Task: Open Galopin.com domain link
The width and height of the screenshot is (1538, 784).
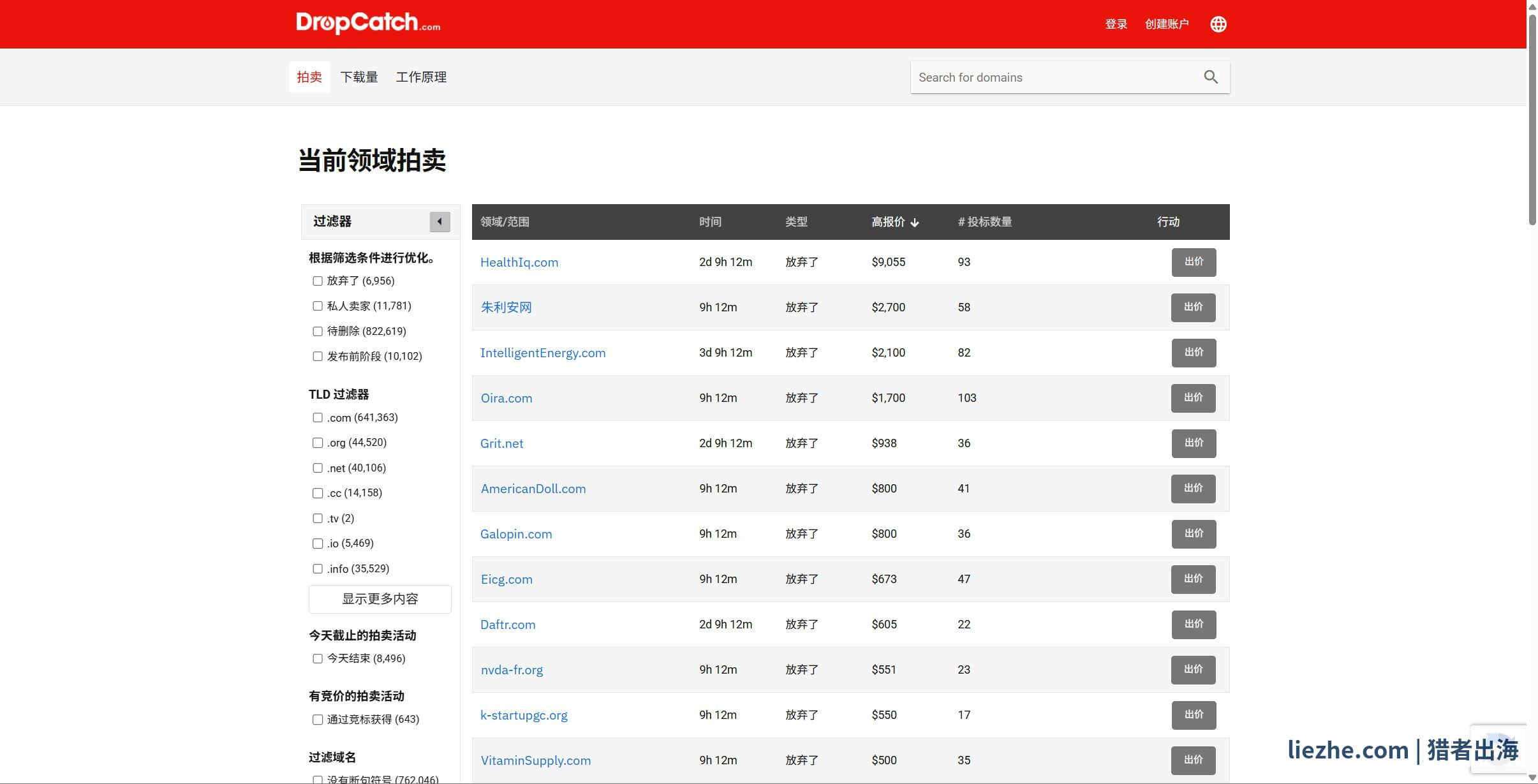Action: pos(516,534)
